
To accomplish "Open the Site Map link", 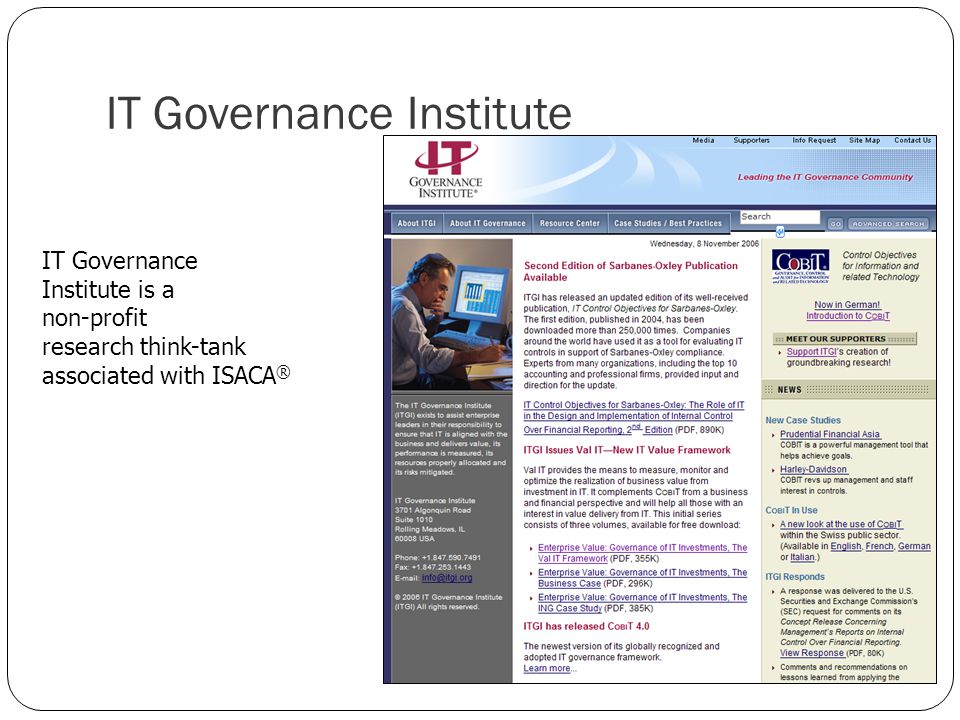I will 864,140.
